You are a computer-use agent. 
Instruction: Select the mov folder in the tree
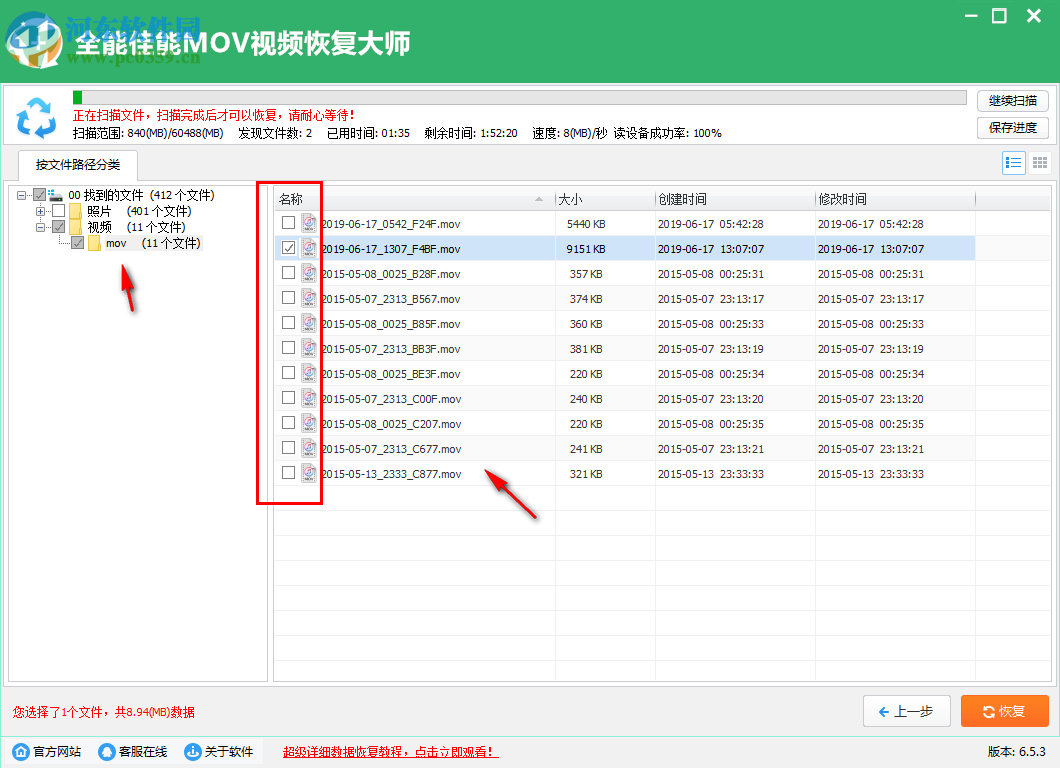[x=115, y=242]
